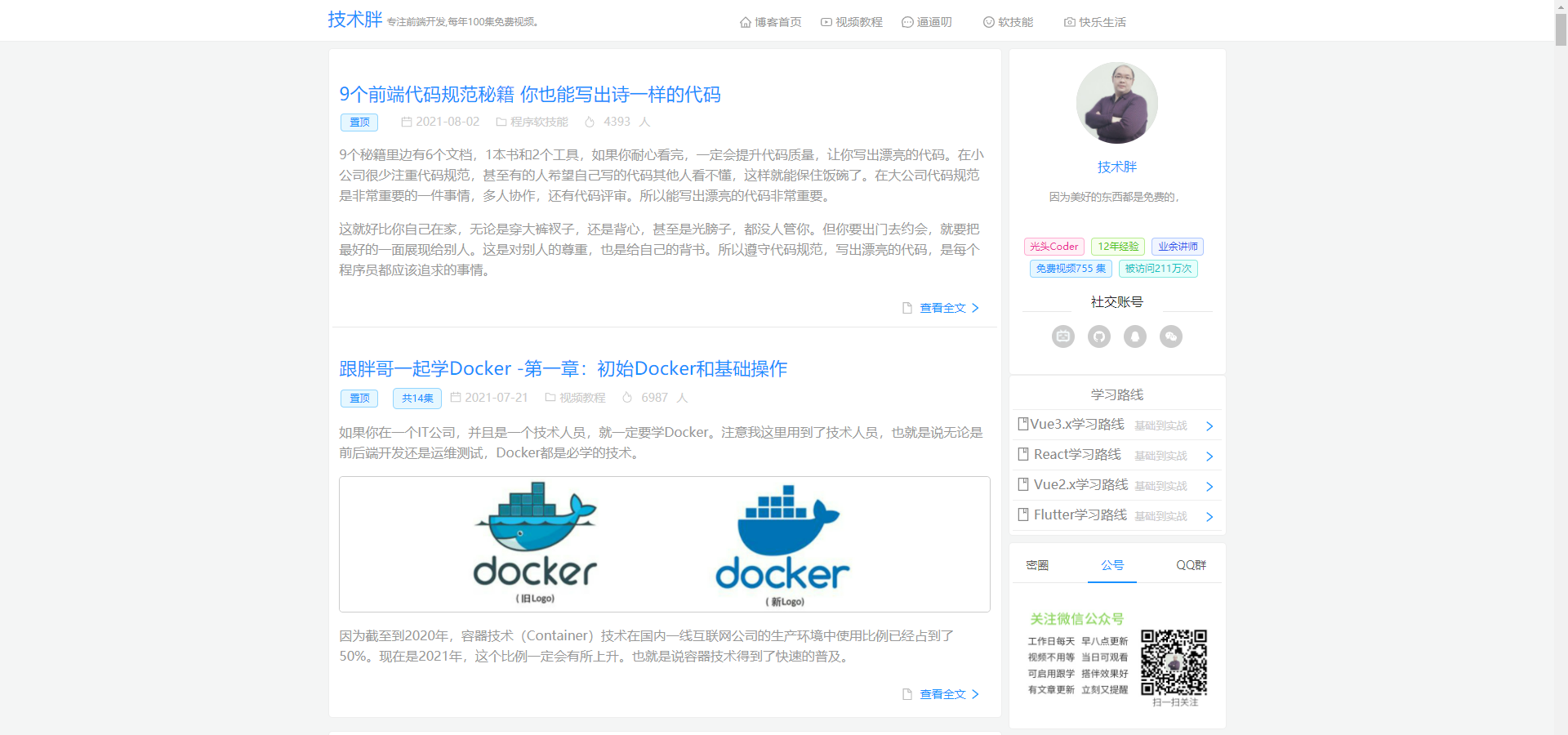Expand the React学习路线 chevron arrow
Image resolution: width=1568 pixels, height=735 pixels.
click(1209, 457)
